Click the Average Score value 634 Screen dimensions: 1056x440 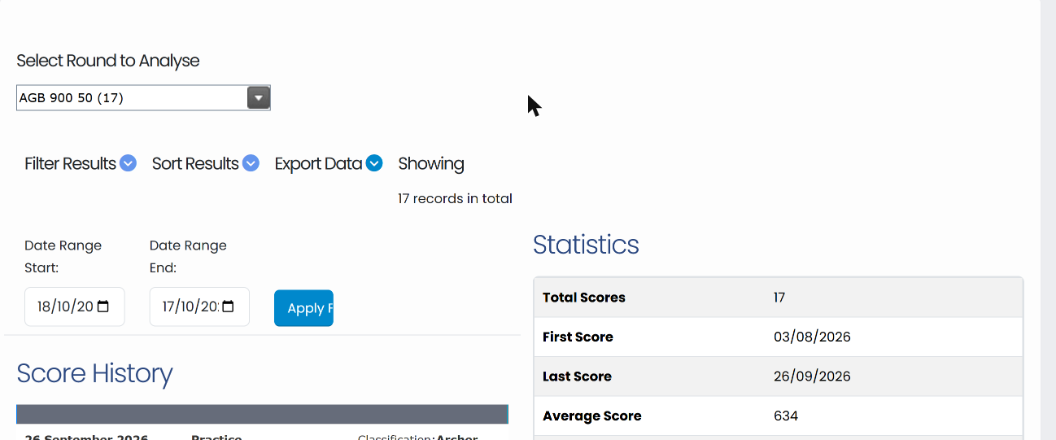point(786,416)
